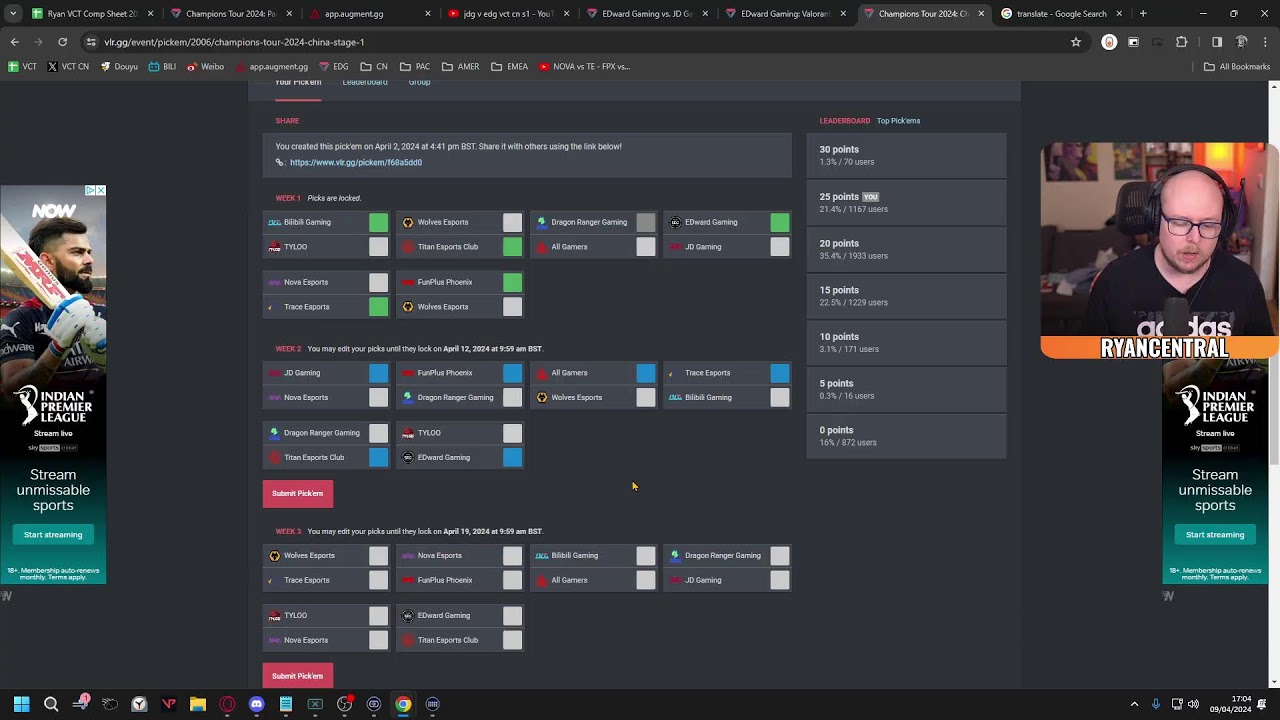
Task: Open the NOVA vs TE - FPX bookmark
Action: pos(584,67)
